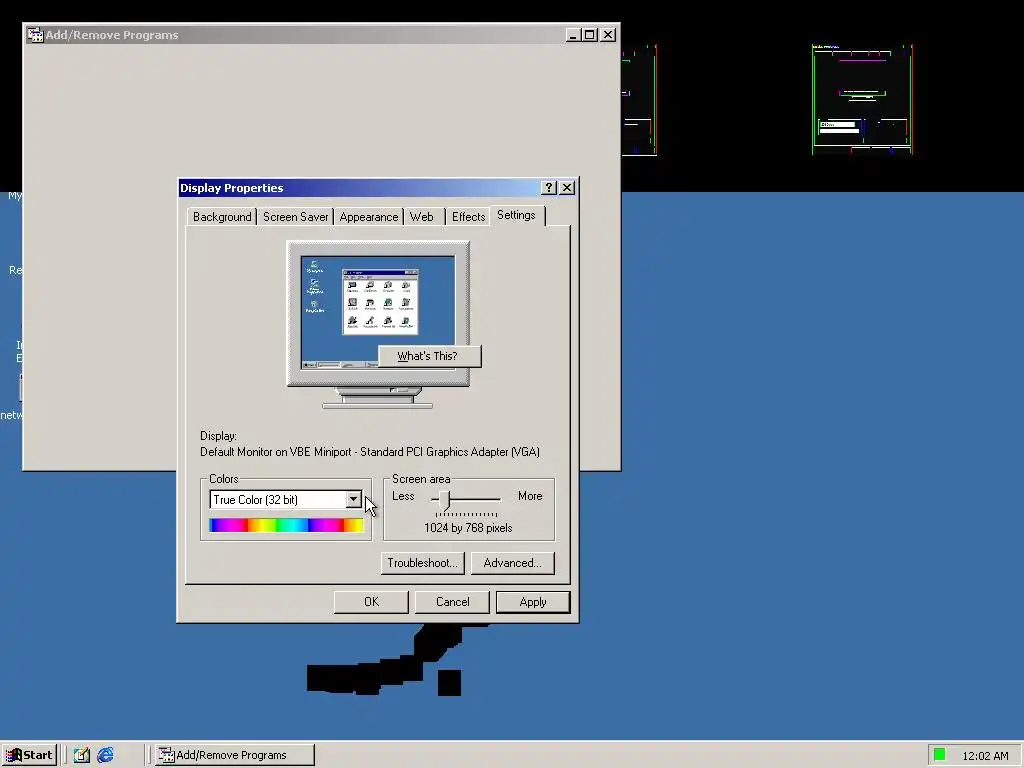Cancel the Display Properties dialog

452,602
